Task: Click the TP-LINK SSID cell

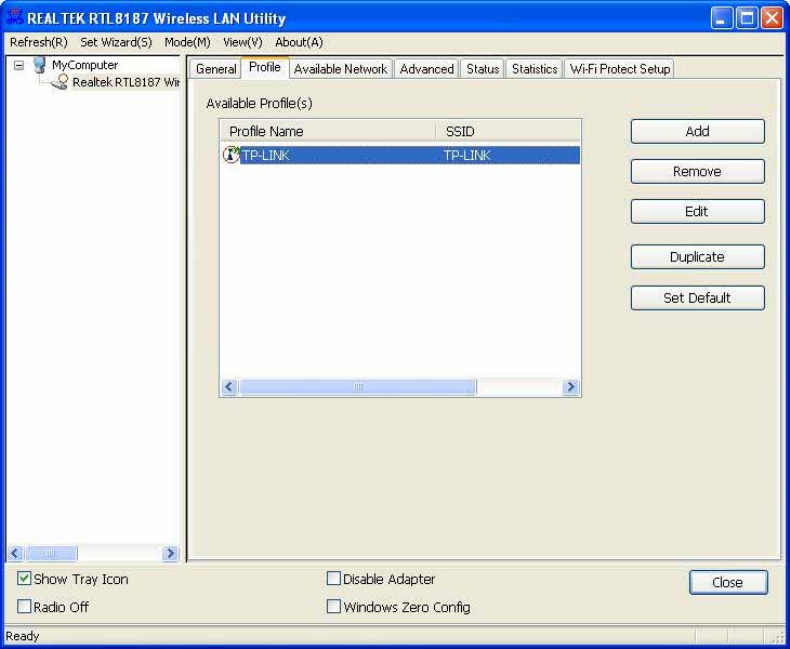Action: click(x=467, y=155)
